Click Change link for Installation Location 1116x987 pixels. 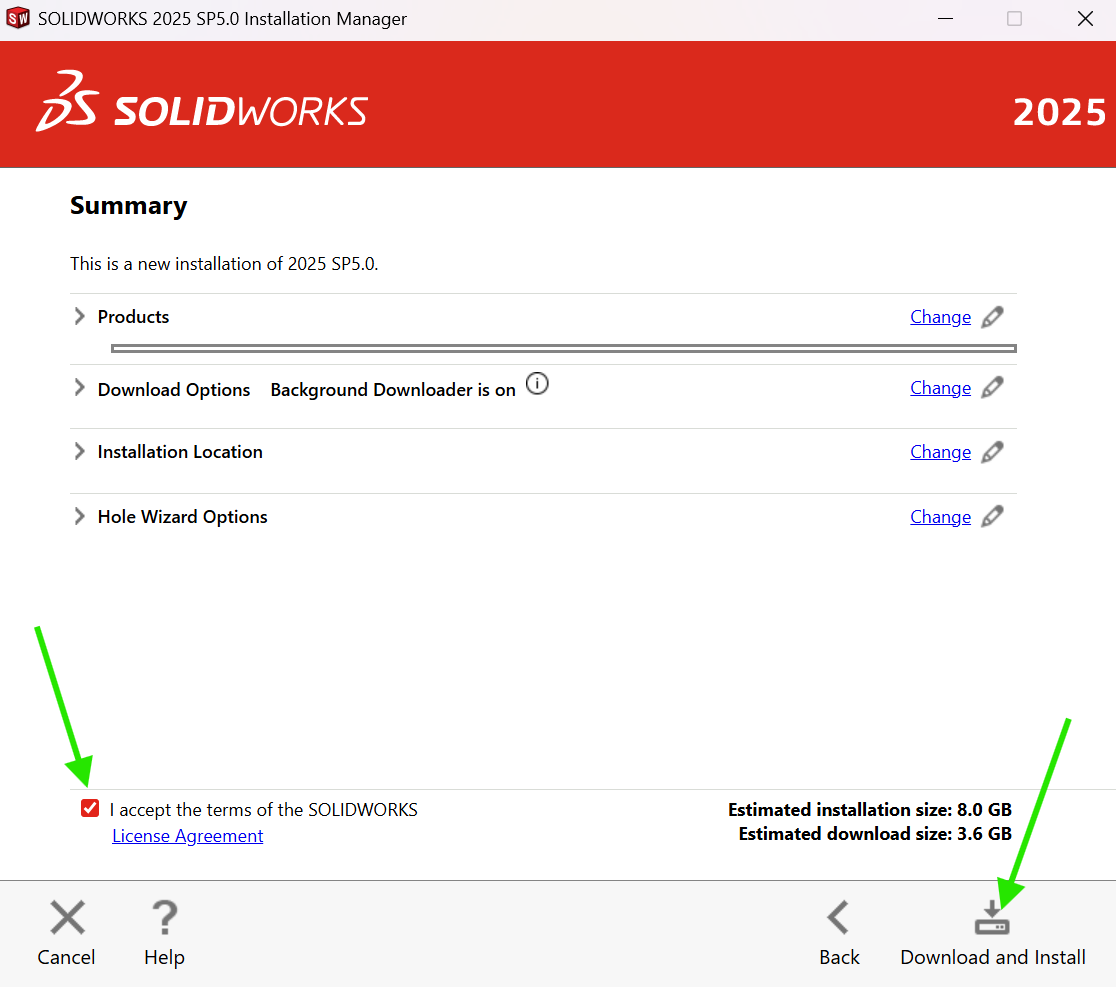click(x=940, y=453)
